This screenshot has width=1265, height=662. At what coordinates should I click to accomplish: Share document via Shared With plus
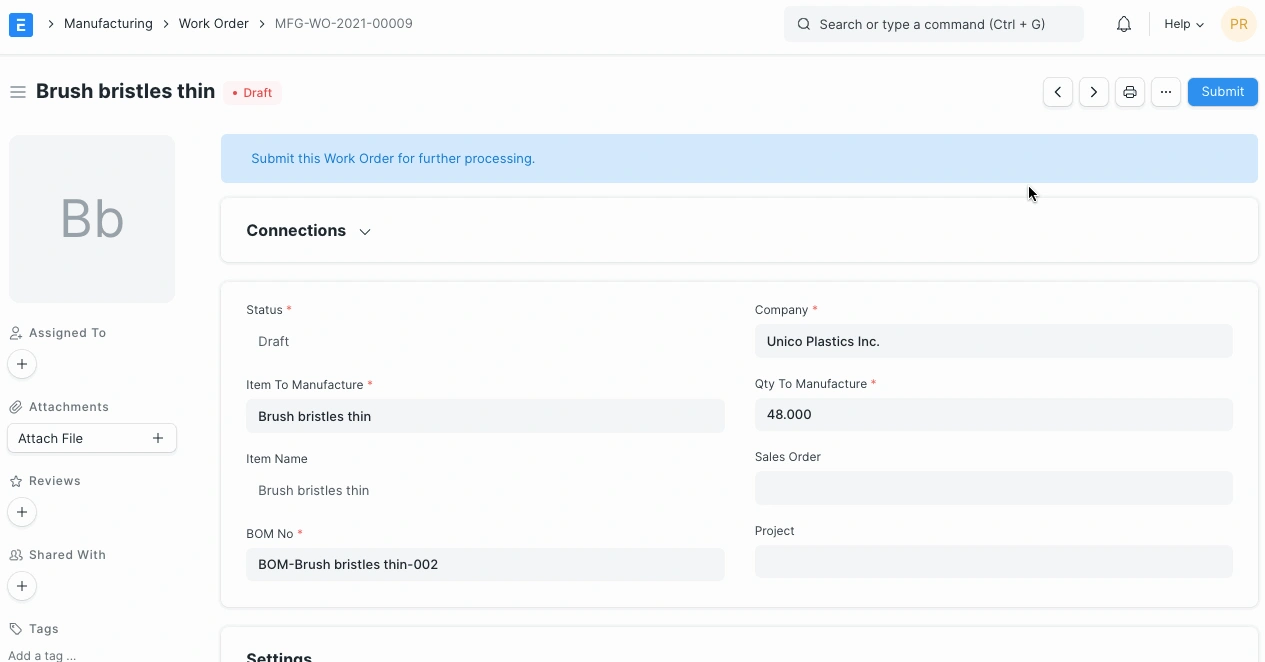point(22,586)
